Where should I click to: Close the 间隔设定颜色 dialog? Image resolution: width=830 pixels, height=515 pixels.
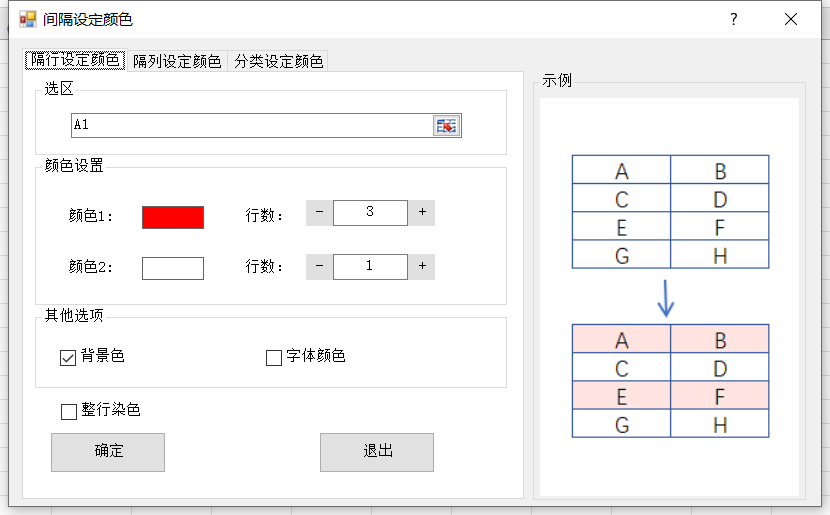791,19
